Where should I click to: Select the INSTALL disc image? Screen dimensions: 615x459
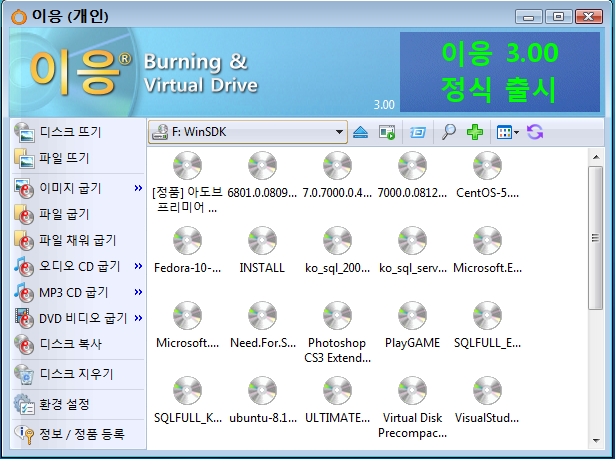[262, 250]
